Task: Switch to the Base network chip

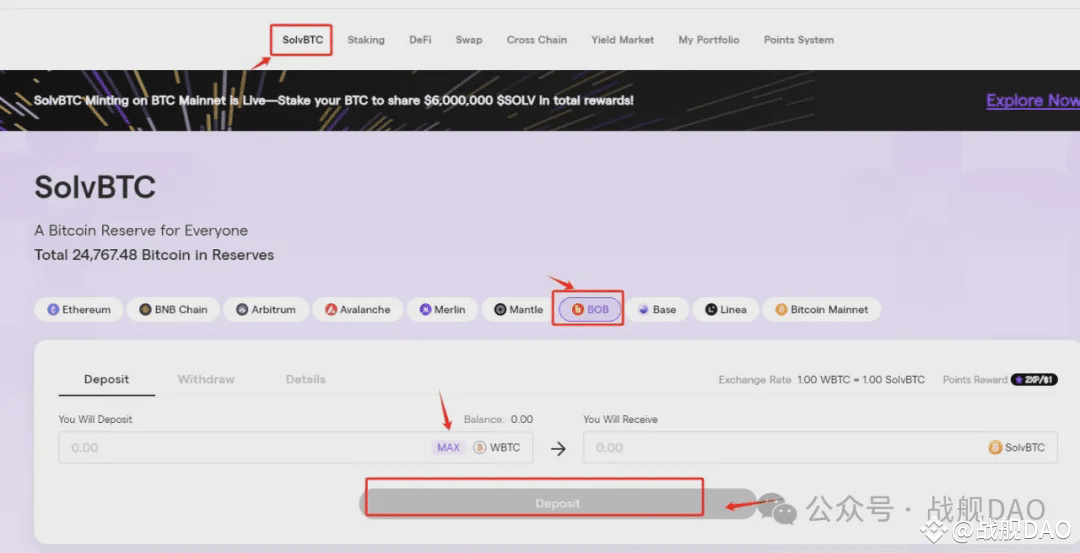Action: tap(656, 310)
